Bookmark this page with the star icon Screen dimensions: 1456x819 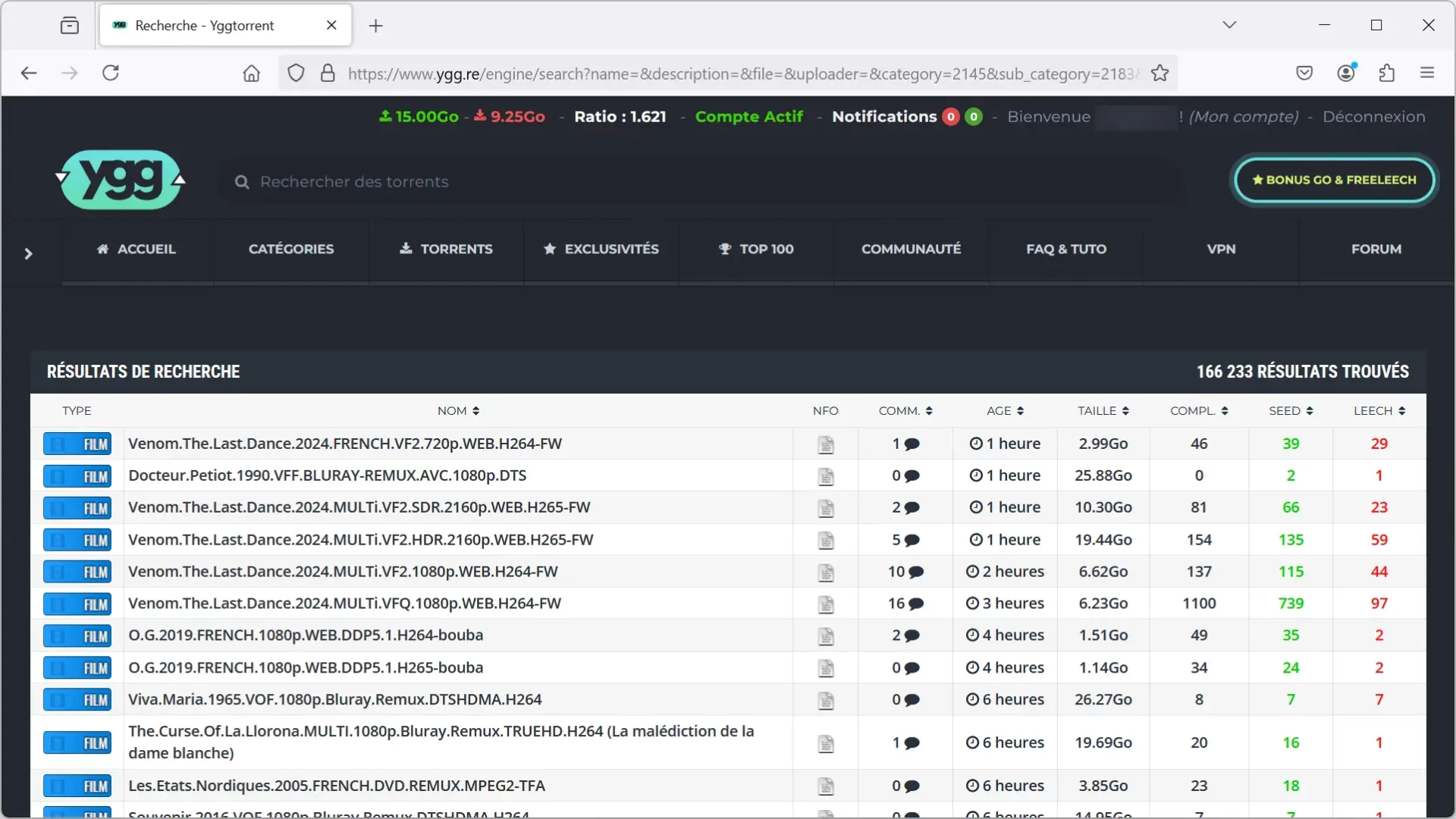[1159, 73]
